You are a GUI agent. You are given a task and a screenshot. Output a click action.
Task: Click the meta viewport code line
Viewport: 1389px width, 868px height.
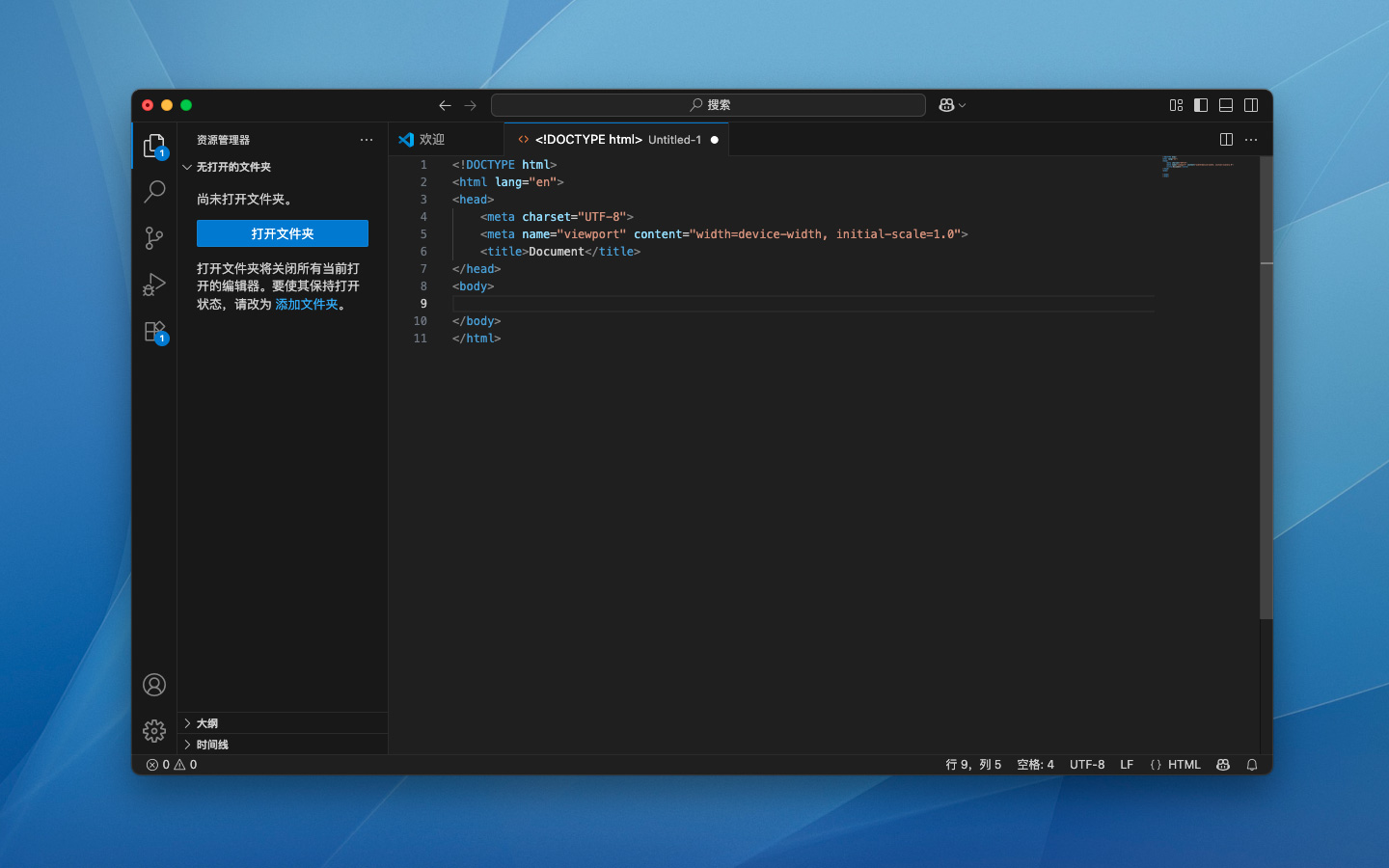click(723, 234)
